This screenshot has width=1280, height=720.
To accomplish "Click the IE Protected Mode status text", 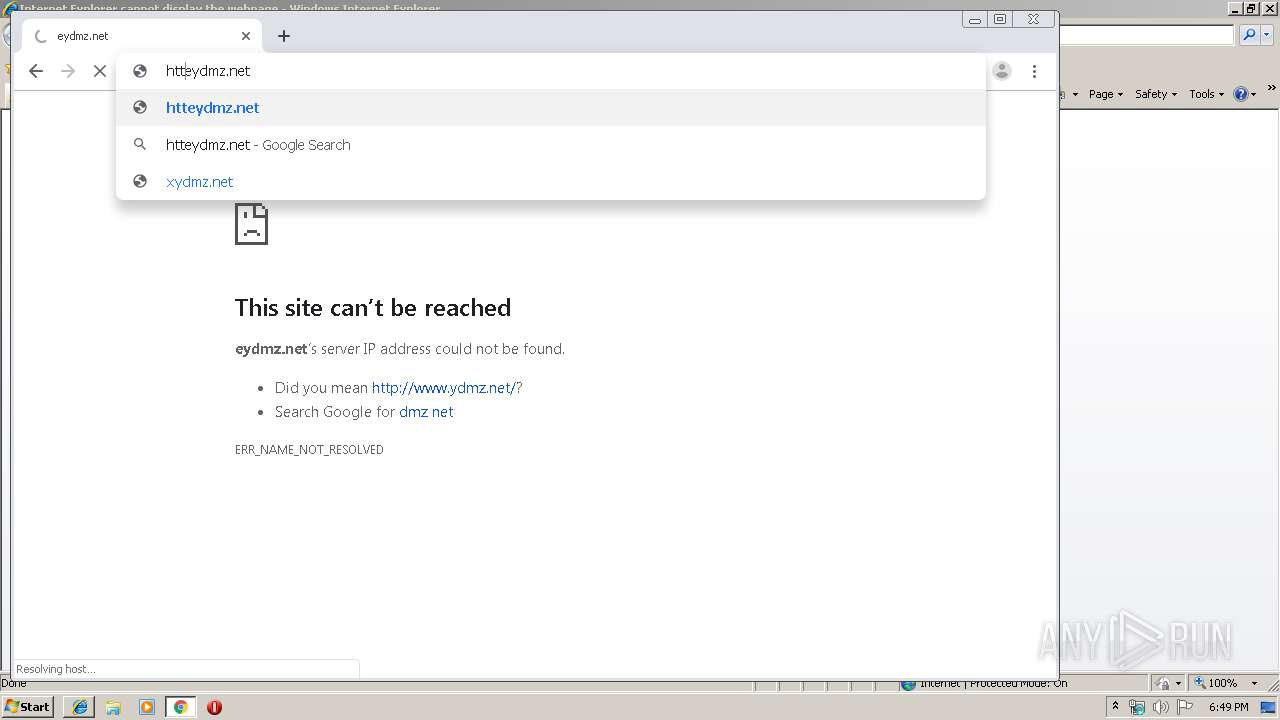I will click(x=993, y=684).
